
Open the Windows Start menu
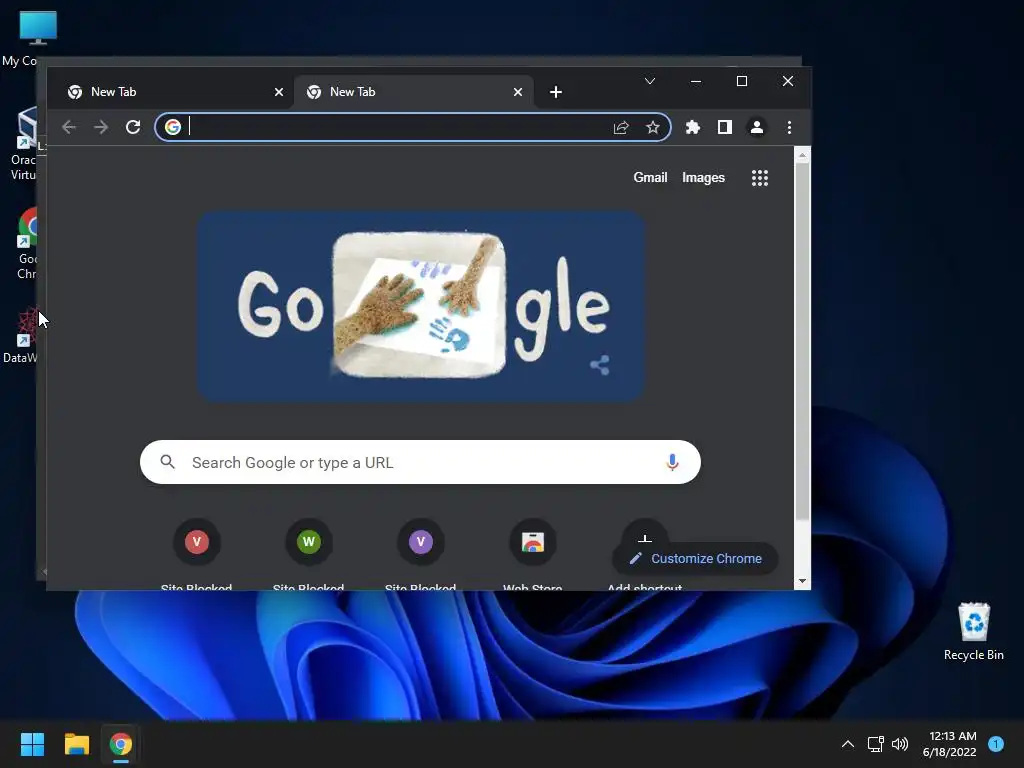(32, 744)
